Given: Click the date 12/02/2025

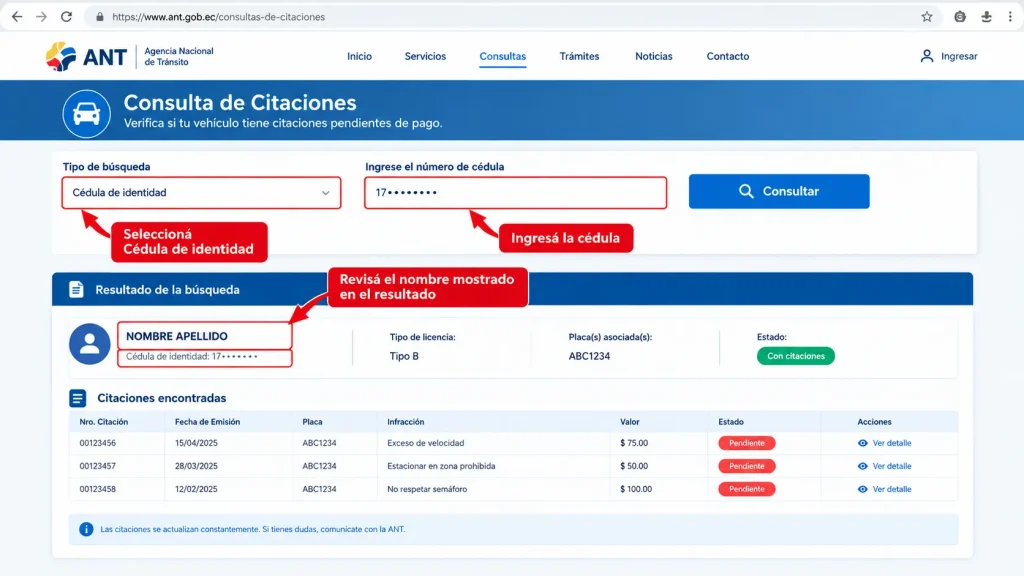Looking at the screenshot, I should pos(197,489).
